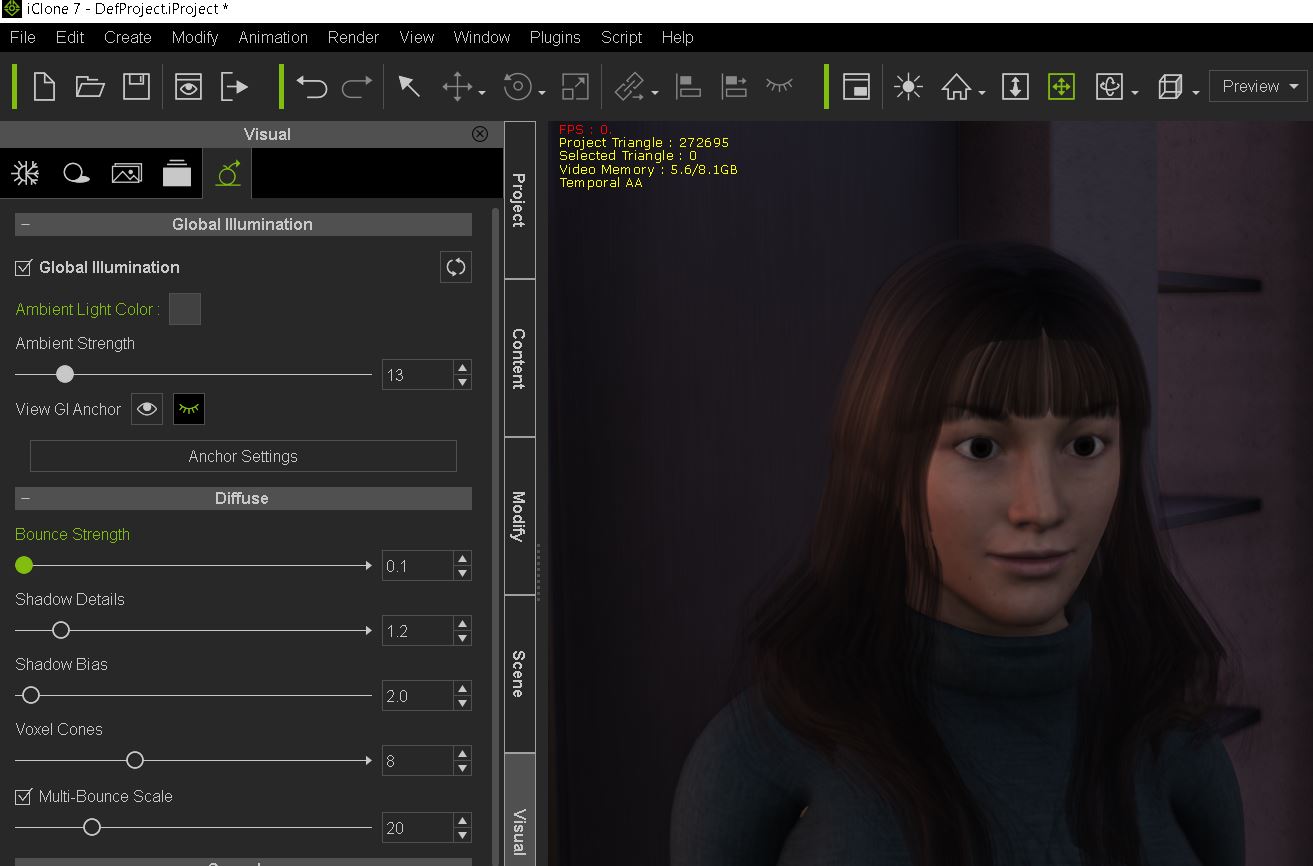Open cube view dropdown arrow
Viewport: 1313px width, 866px height.
click(1196, 93)
